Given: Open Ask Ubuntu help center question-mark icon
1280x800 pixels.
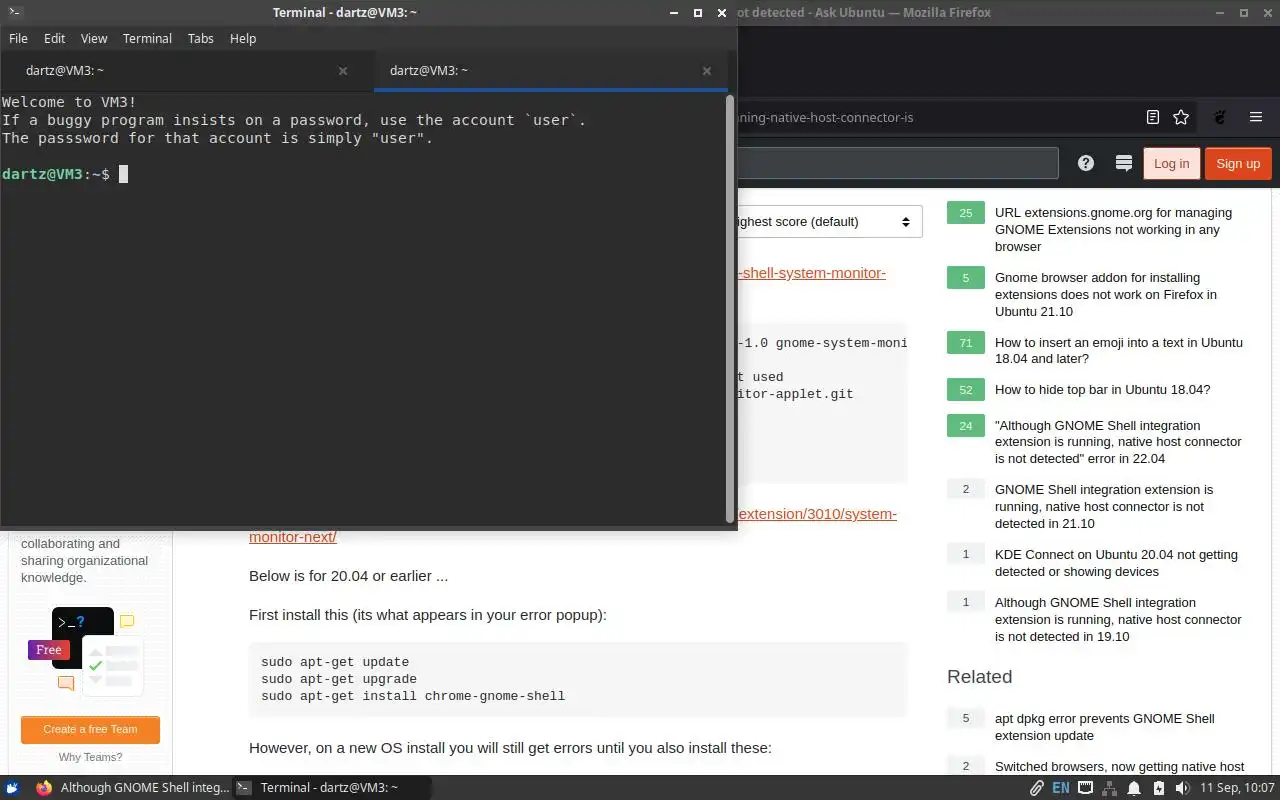Looking at the screenshot, I should (x=1086, y=163).
